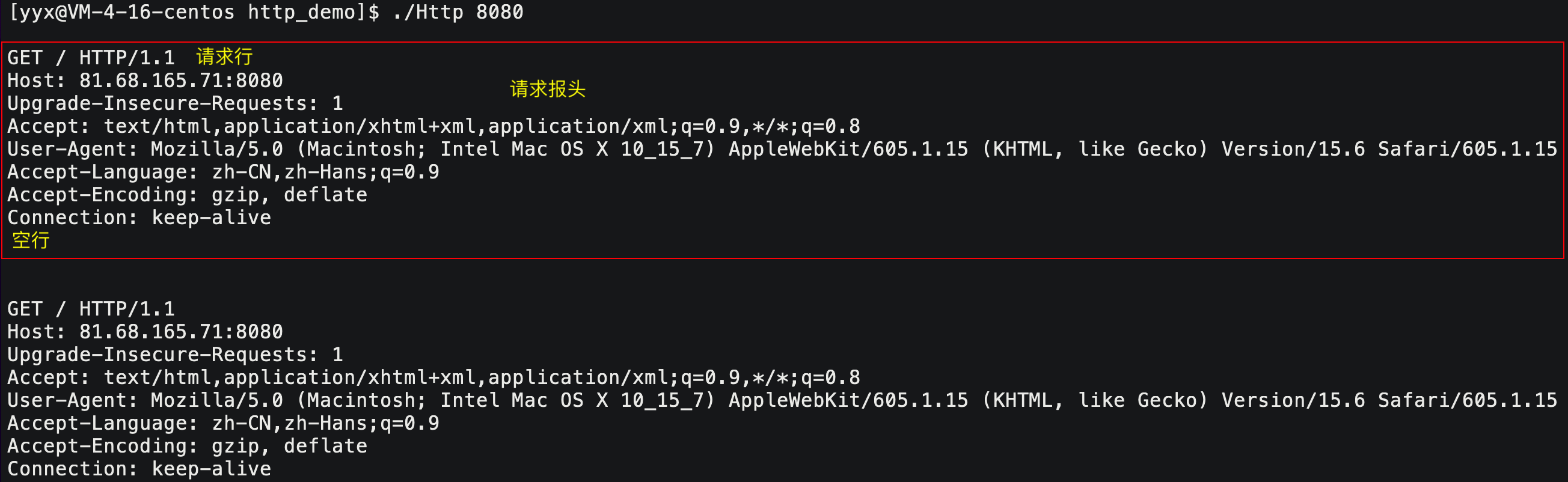
Task: Click Accept-Language line below the red box
Action: [223, 424]
